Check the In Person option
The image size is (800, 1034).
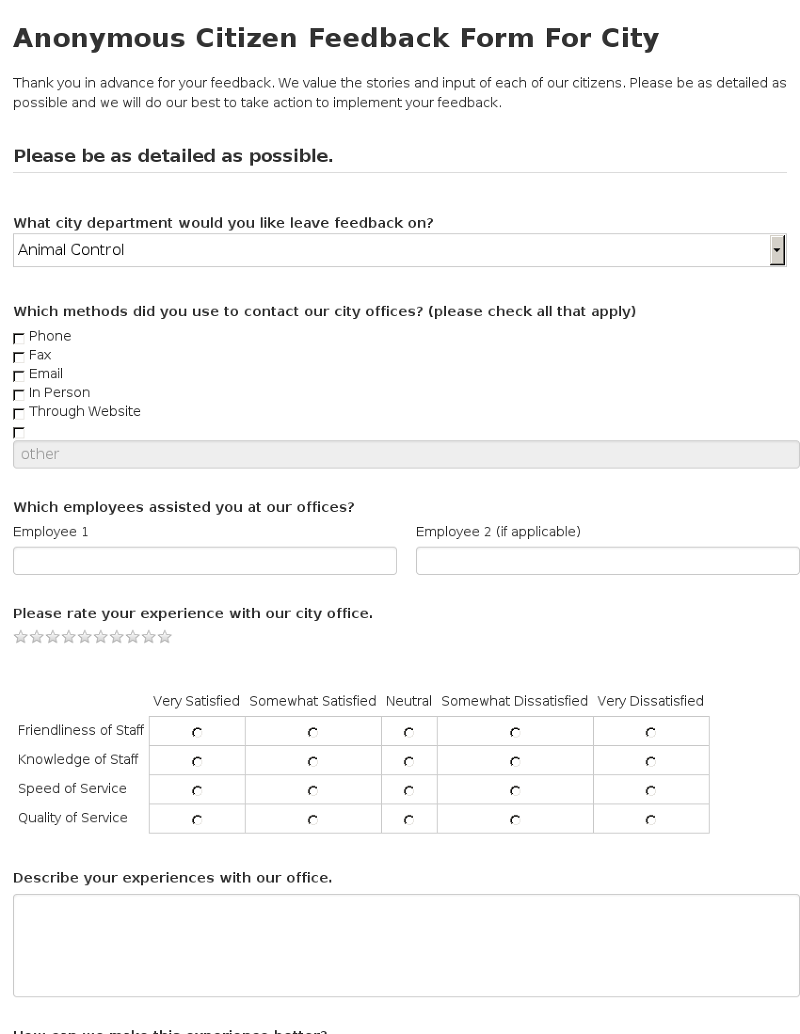(x=19, y=394)
